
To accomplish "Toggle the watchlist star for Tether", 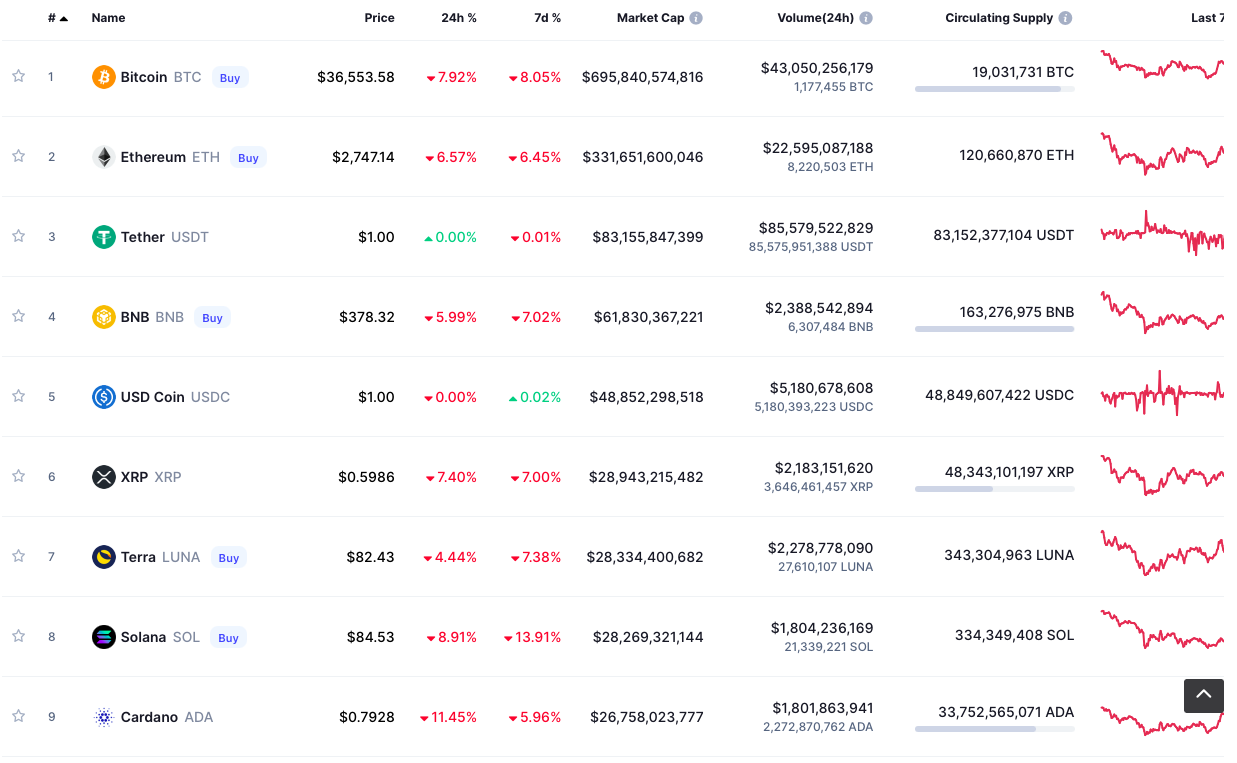I will tap(18, 236).
